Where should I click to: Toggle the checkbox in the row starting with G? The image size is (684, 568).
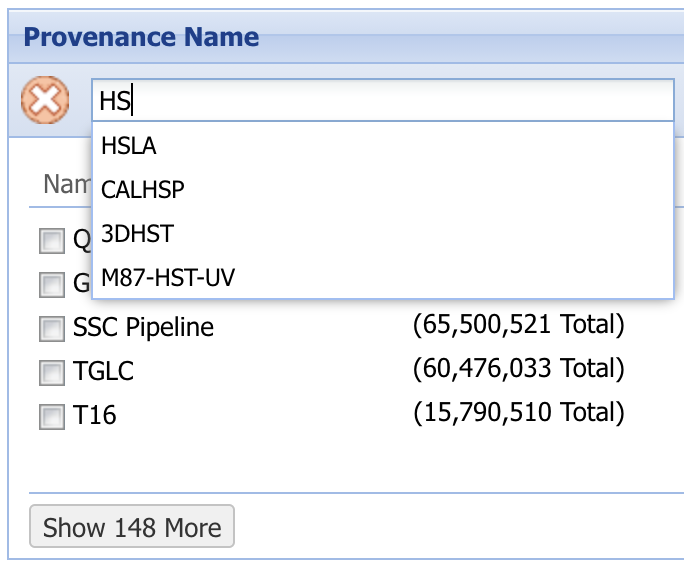(51, 285)
